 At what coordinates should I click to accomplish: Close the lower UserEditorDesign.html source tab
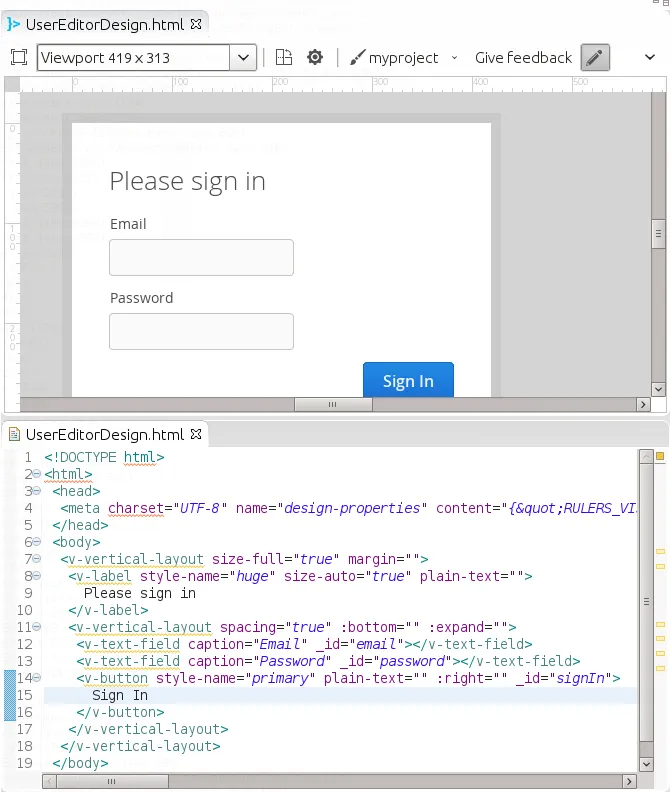point(196,435)
